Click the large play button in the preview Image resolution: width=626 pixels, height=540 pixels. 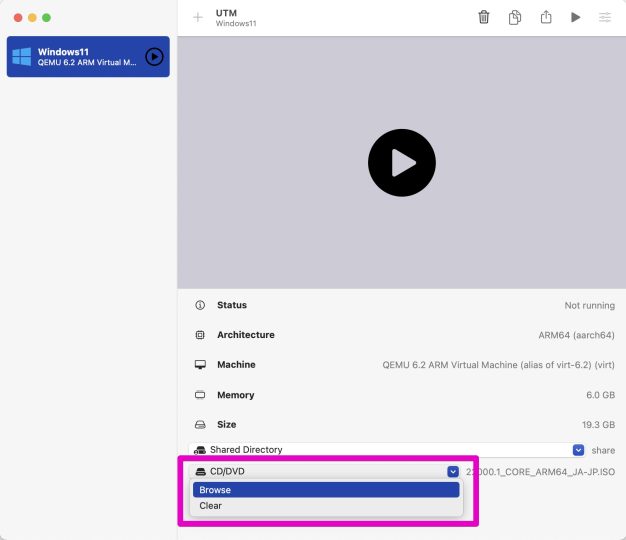click(402, 162)
